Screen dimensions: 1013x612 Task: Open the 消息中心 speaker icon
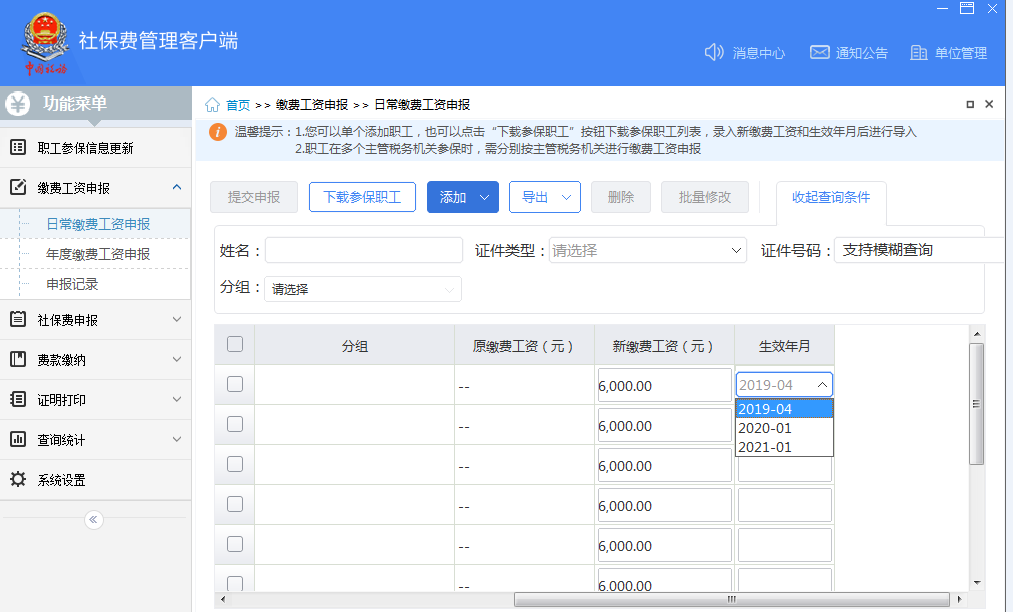[714, 52]
